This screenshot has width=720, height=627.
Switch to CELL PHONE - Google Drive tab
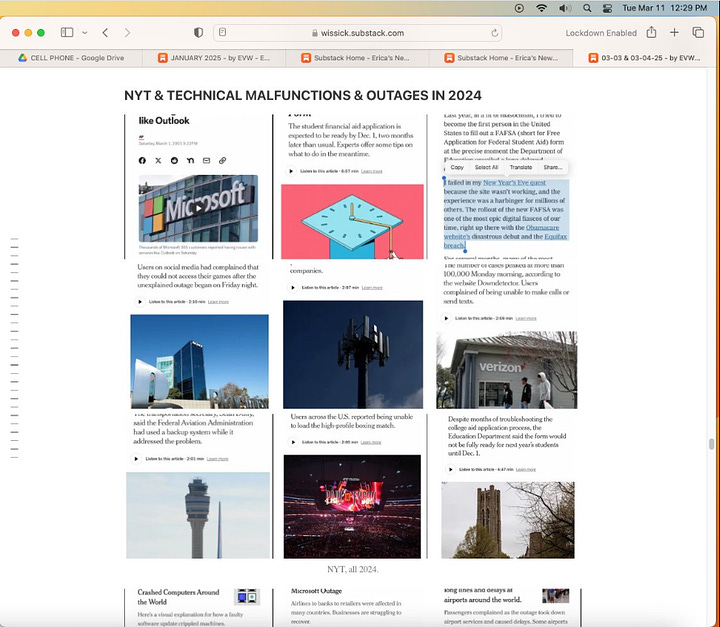tap(71, 58)
